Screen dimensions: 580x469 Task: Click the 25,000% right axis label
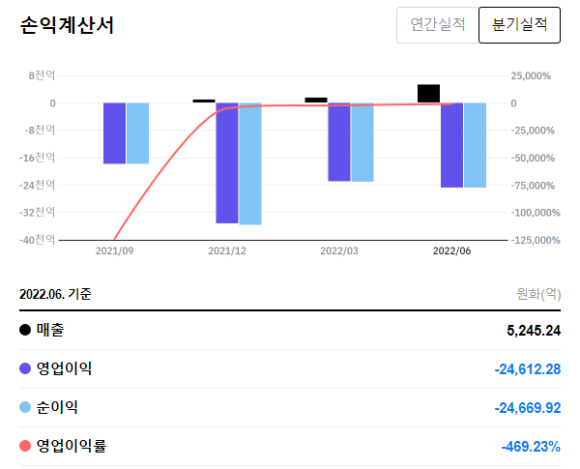tap(530, 76)
